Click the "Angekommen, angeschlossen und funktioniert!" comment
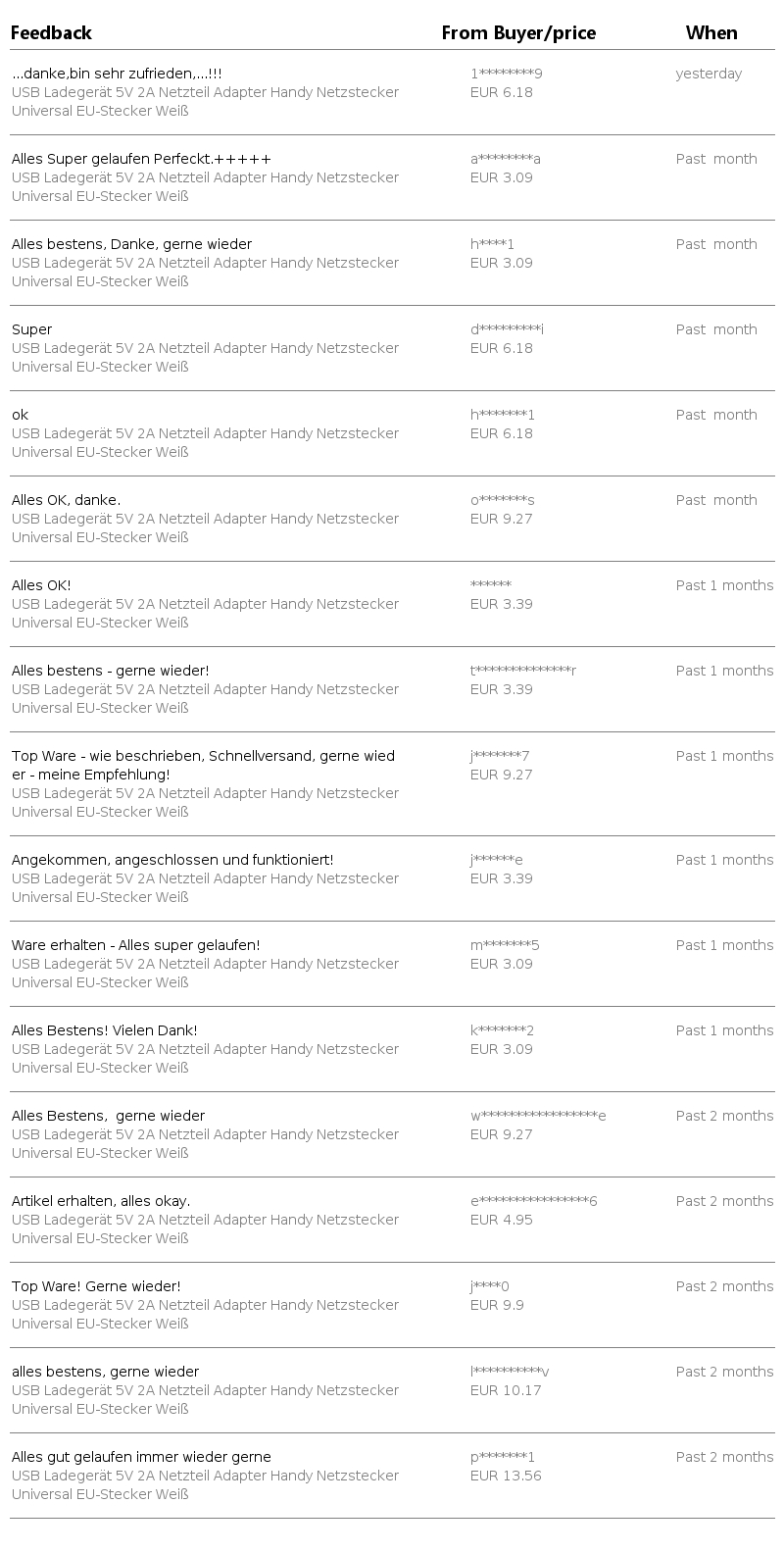The image size is (784, 1553). (x=172, y=860)
